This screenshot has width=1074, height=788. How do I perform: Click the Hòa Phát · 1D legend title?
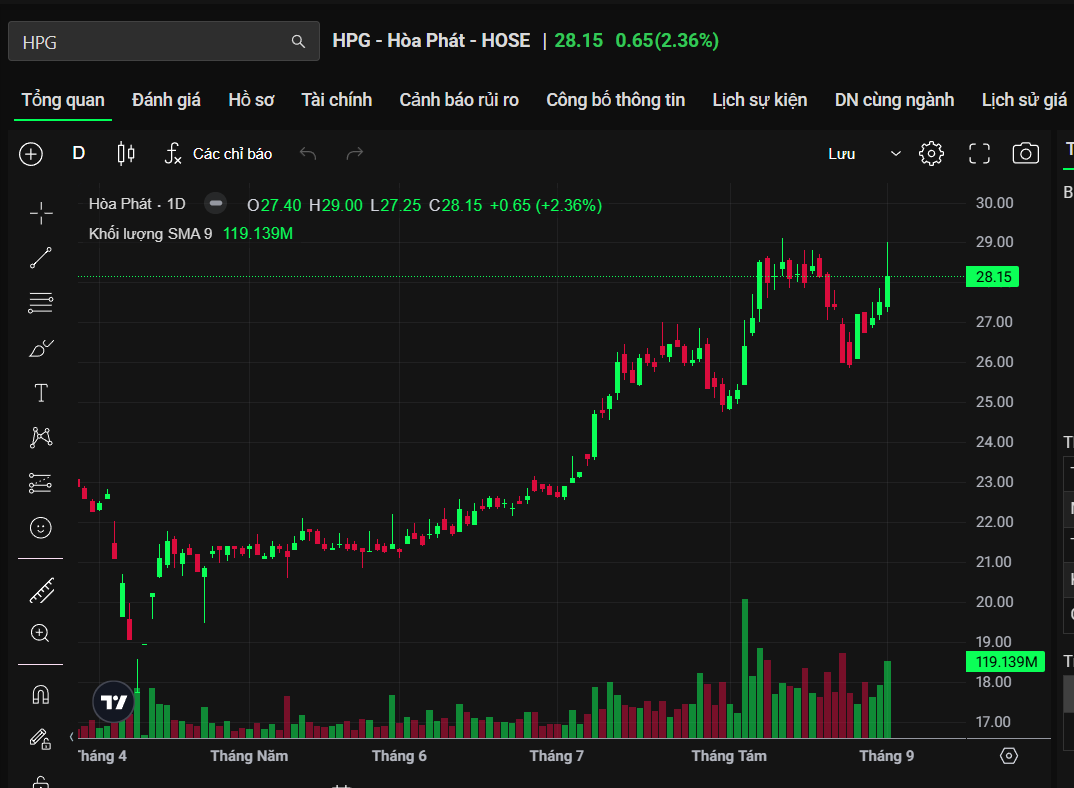tap(137, 204)
